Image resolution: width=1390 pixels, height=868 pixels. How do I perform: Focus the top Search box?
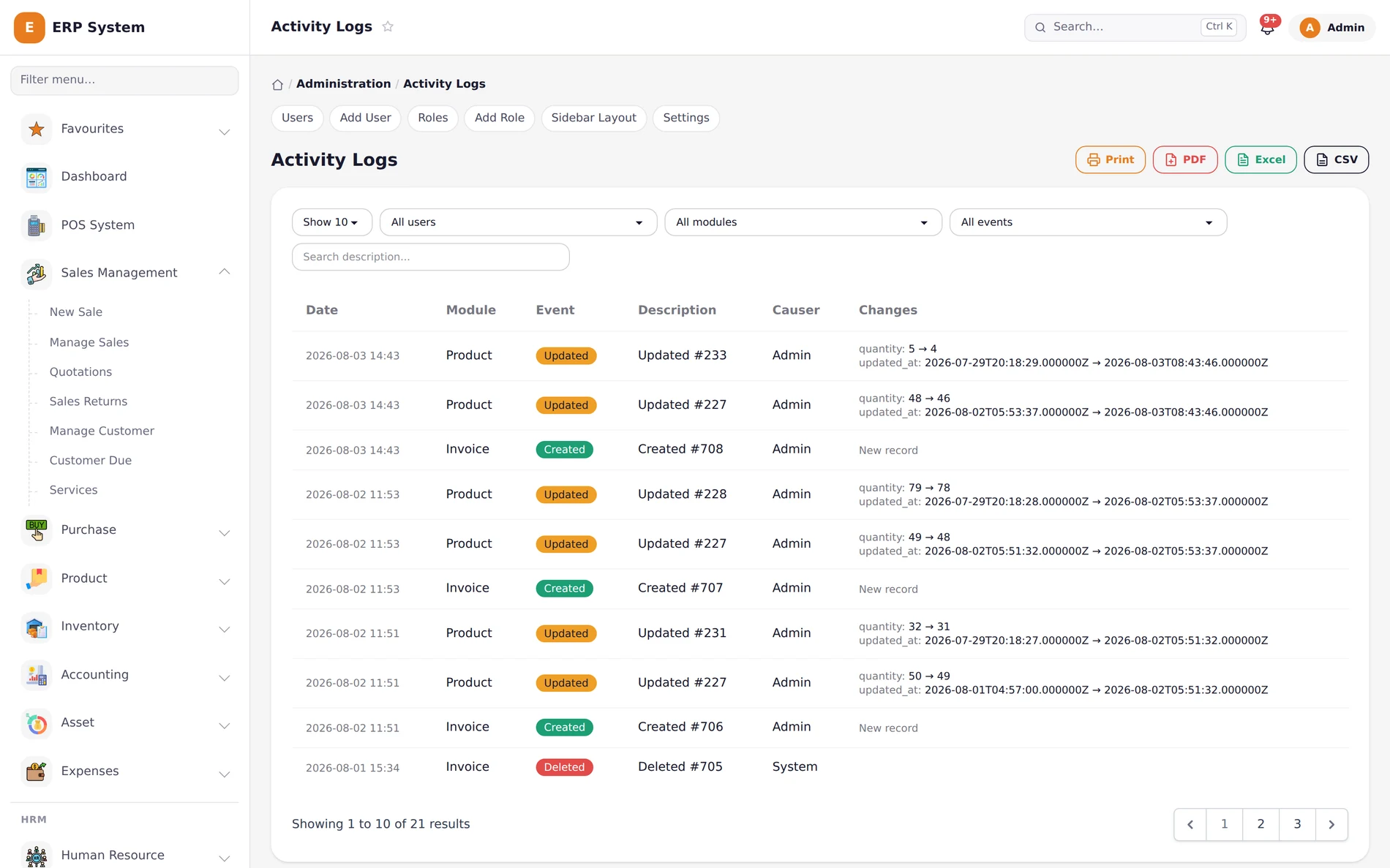point(1135,28)
